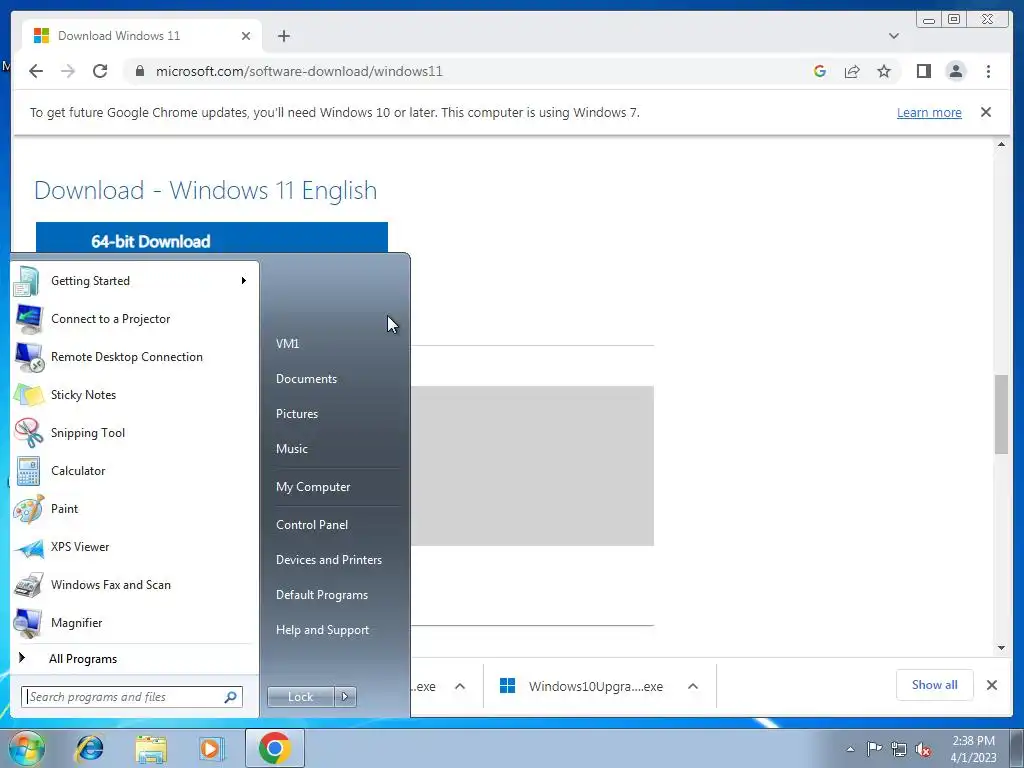Open the Chrome profile avatar

coord(955,71)
